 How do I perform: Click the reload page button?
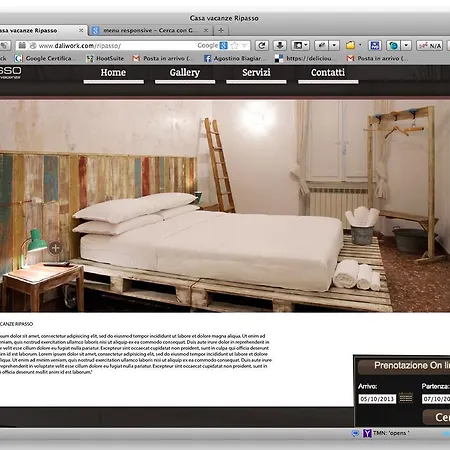pyautogui.click(x=262, y=45)
